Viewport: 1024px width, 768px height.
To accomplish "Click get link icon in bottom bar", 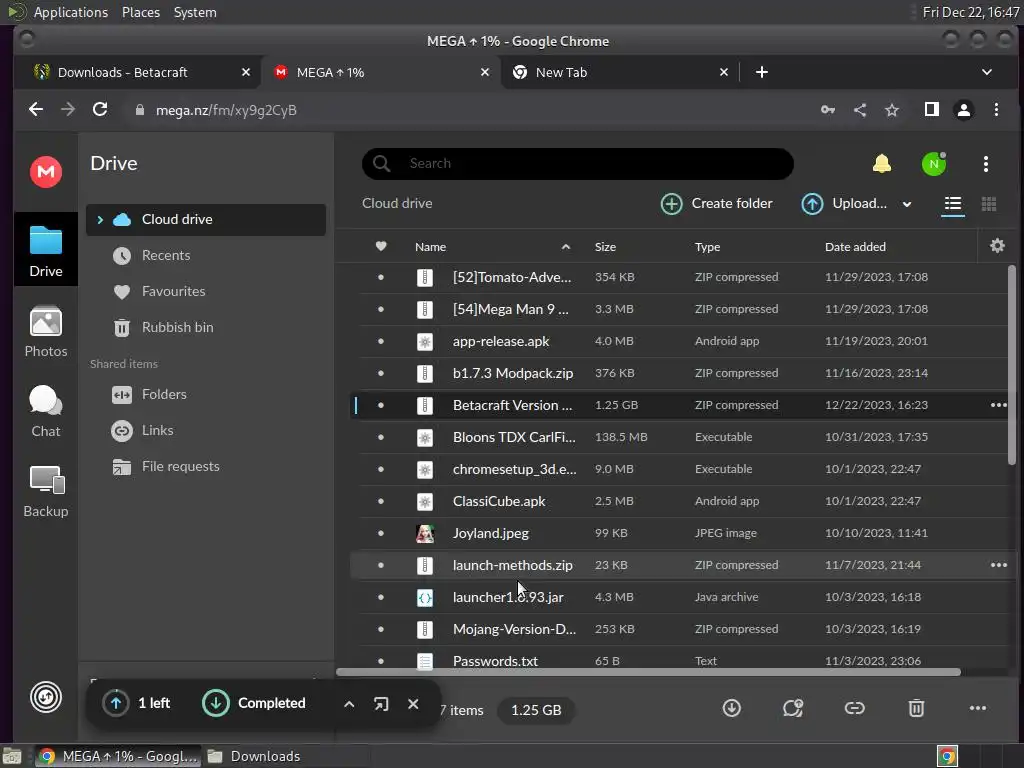I will [854, 708].
